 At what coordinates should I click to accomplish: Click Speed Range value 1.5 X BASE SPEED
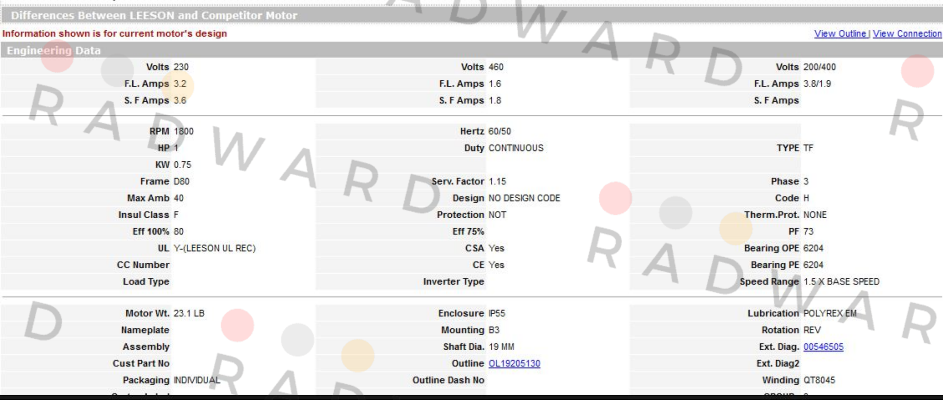(x=841, y=282)
